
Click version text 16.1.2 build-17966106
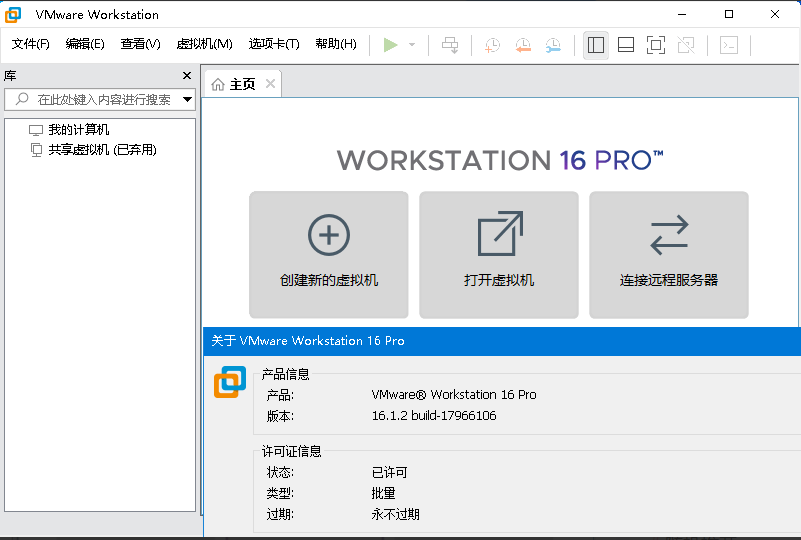click(x=434, y=415)
